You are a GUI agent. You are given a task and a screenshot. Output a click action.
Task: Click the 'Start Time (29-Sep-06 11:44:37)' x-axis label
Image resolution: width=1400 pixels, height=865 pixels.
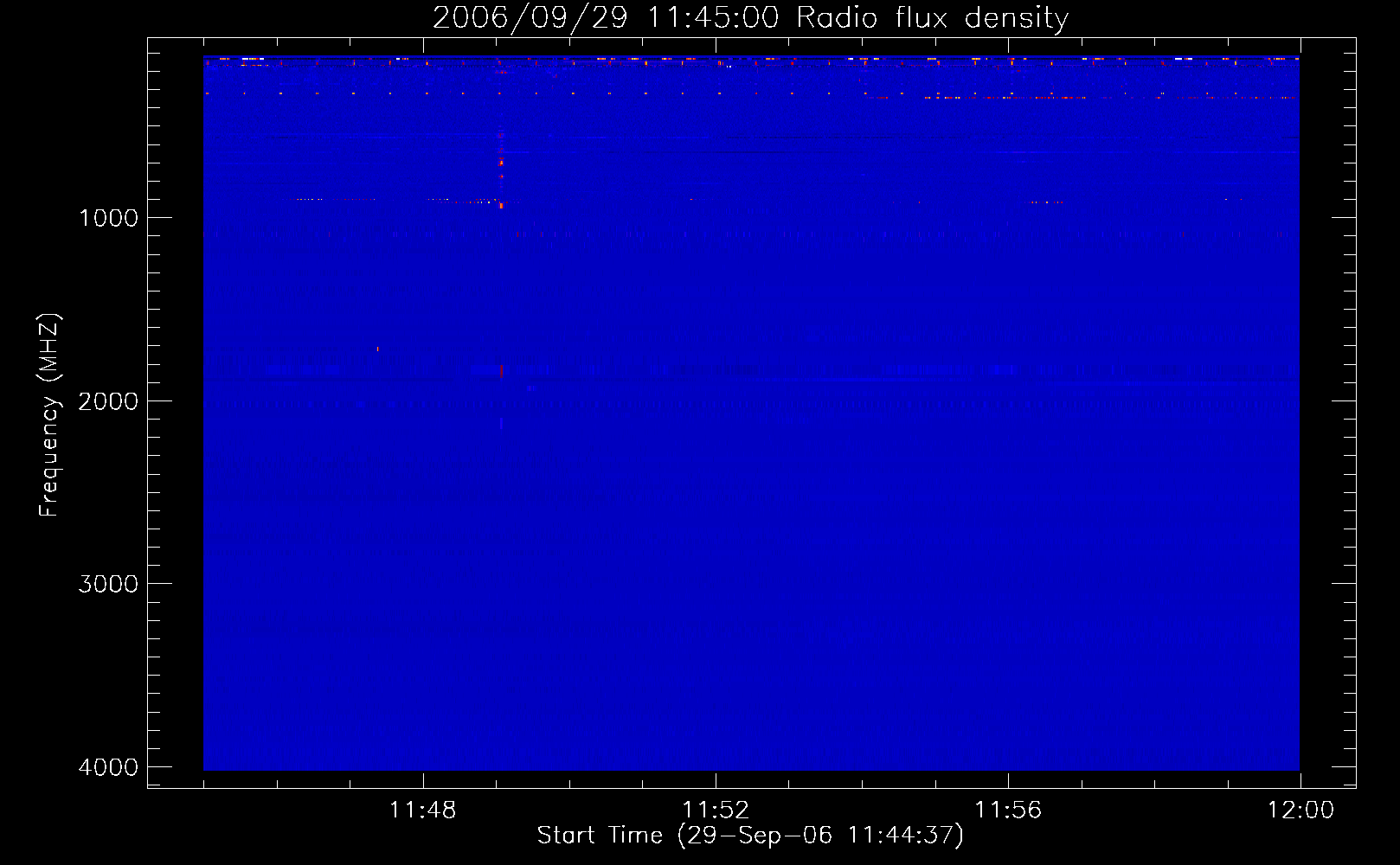click(x=750, y=836)
